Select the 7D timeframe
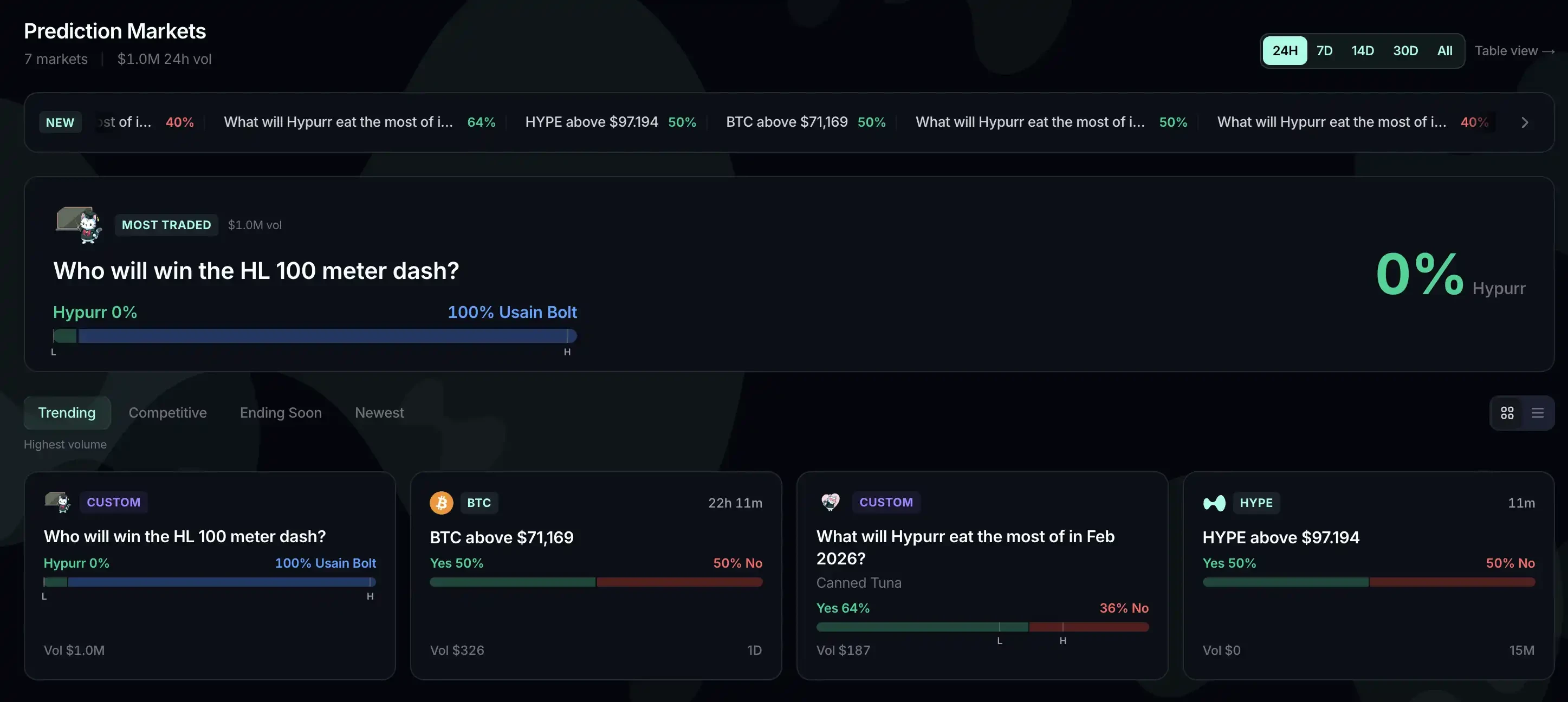Screen dimensions: 1568x702 click(x=1325, y=50)
